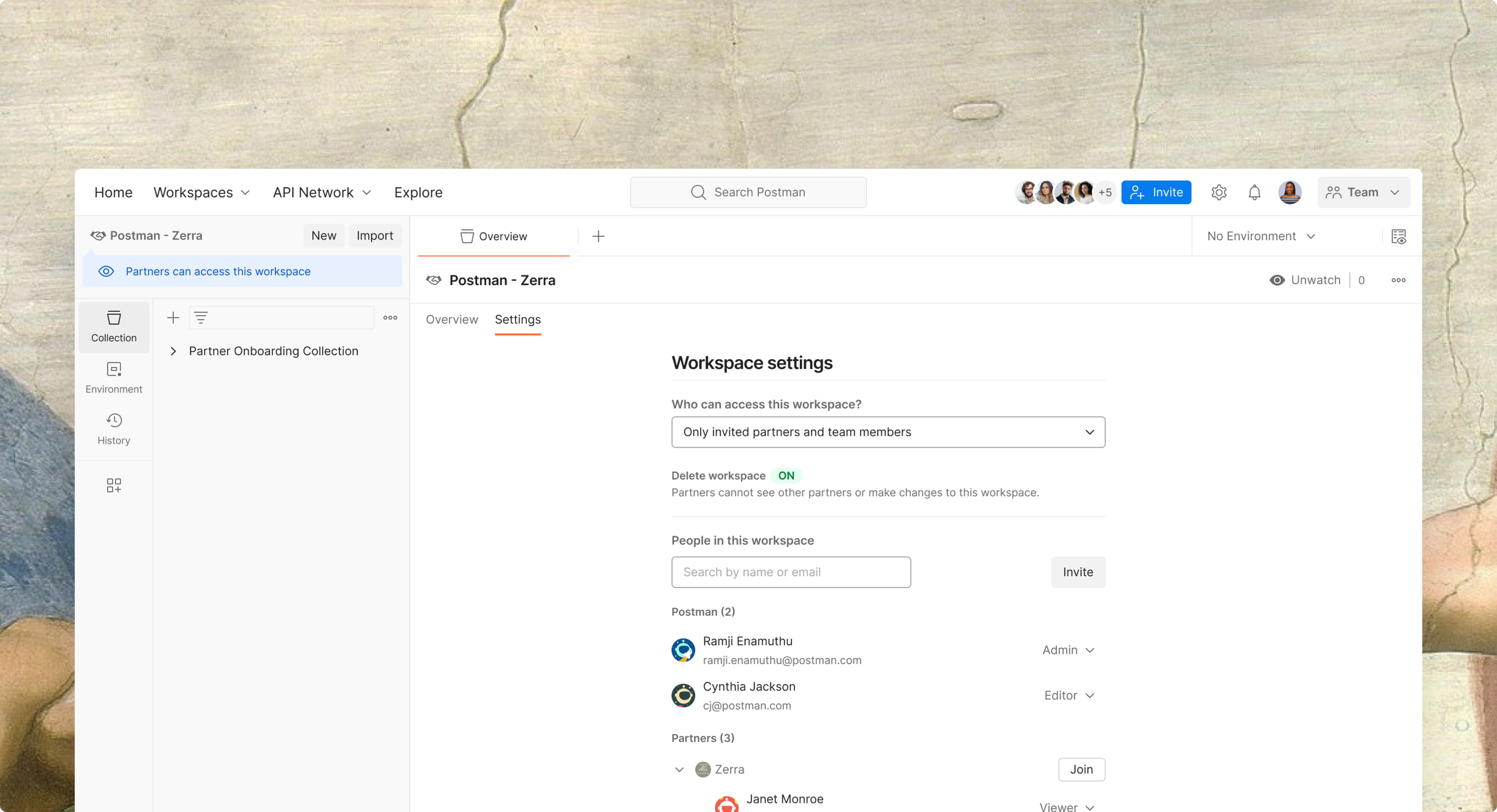Toggle the Delete workspace ON badge

point(786,475)
